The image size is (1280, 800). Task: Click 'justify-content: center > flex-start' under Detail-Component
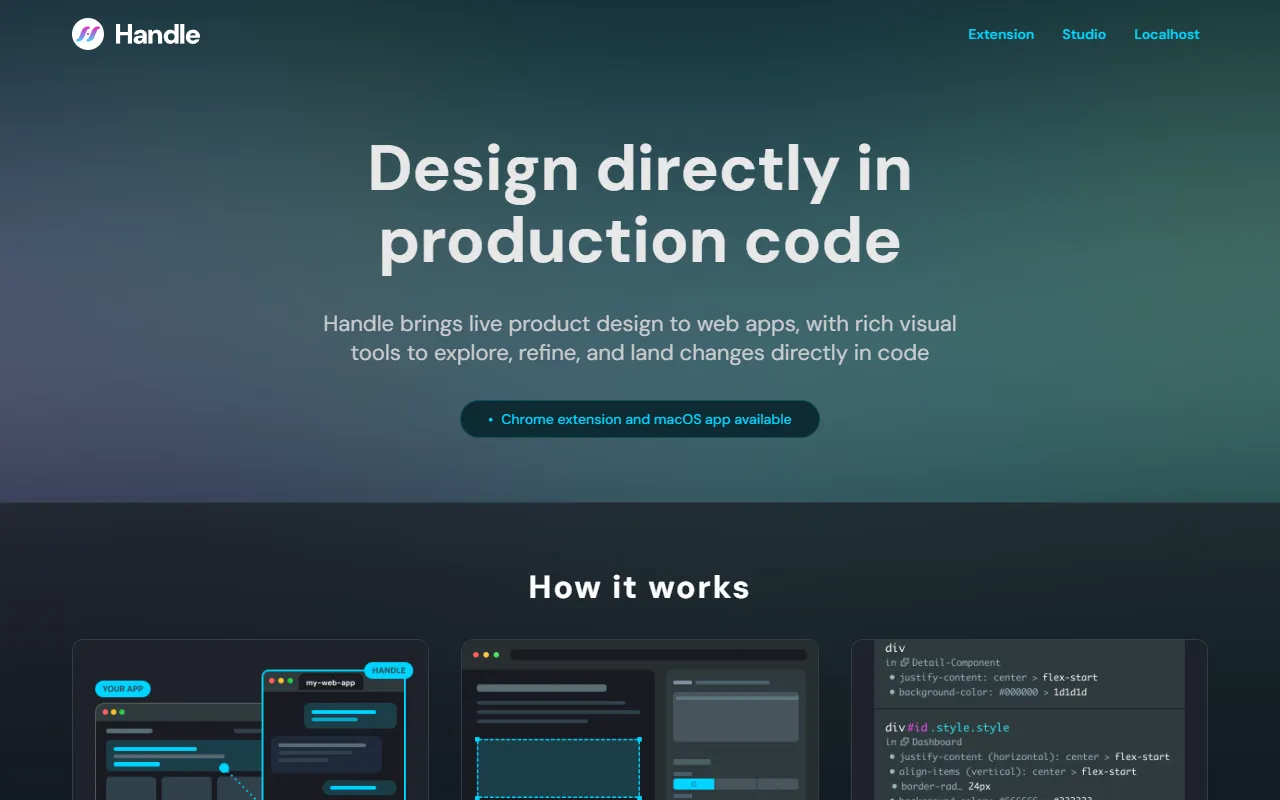(993, 677)
